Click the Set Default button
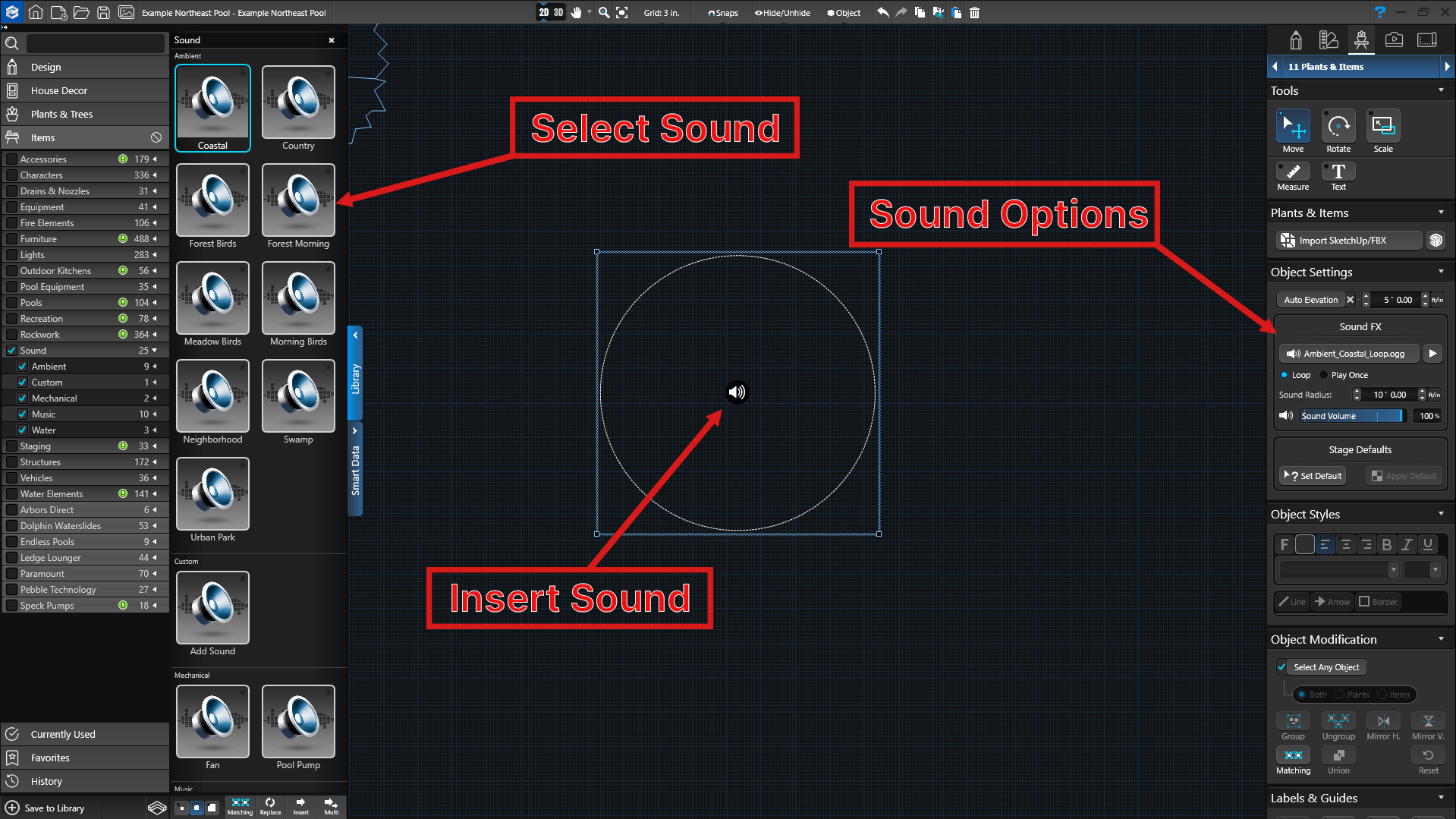 click(1313, 476)
